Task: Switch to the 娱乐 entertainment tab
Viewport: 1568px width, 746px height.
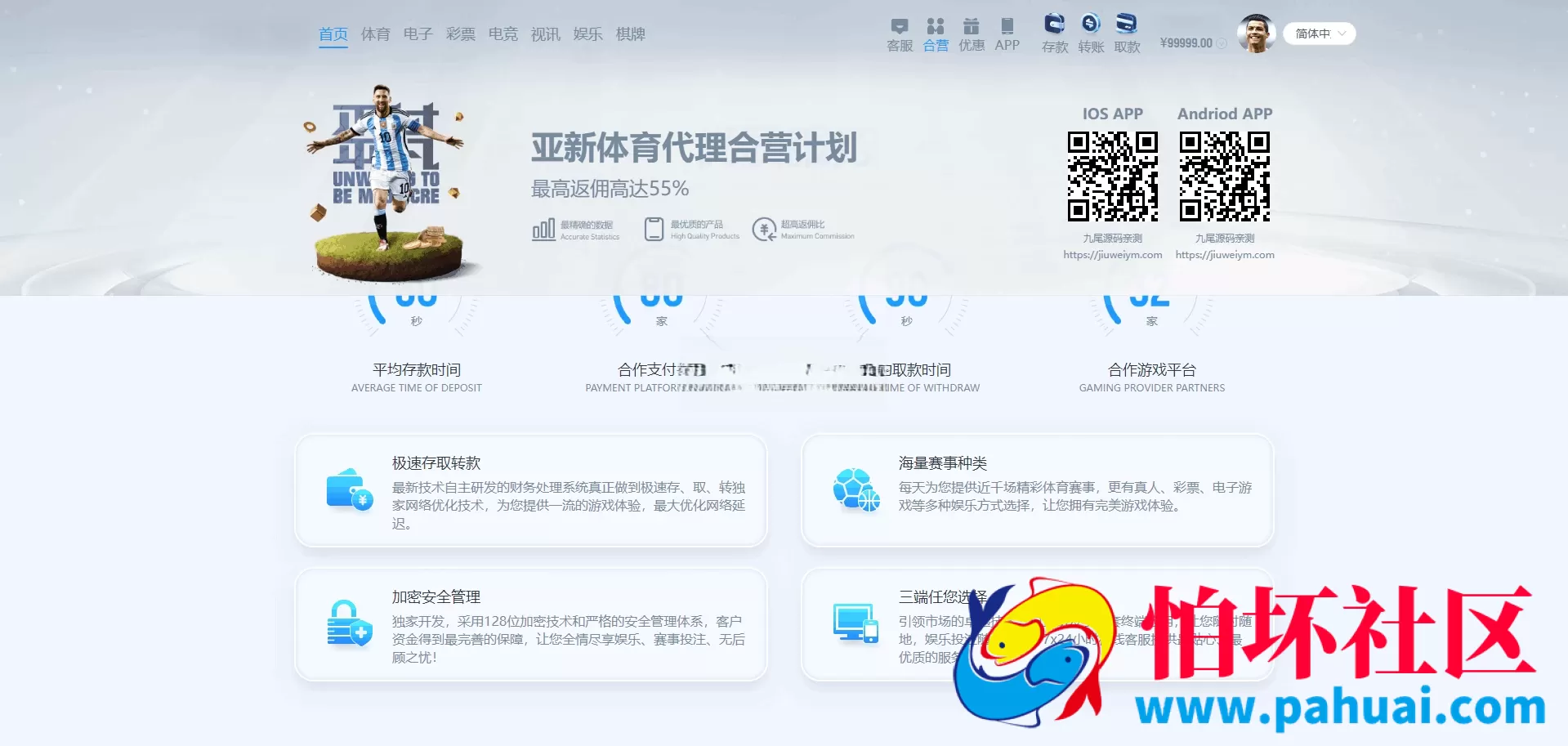Action: pos(588,34)
